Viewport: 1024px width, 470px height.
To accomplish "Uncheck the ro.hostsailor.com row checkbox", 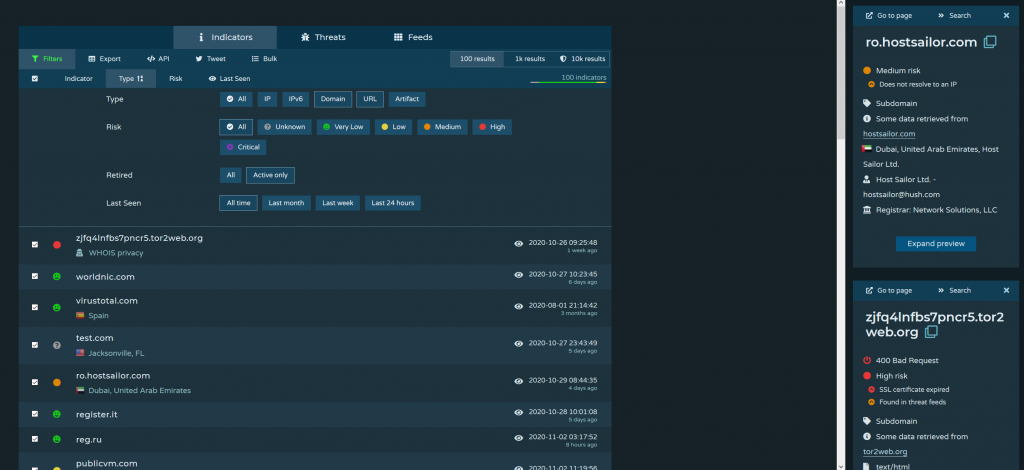I will click(35, 383).
